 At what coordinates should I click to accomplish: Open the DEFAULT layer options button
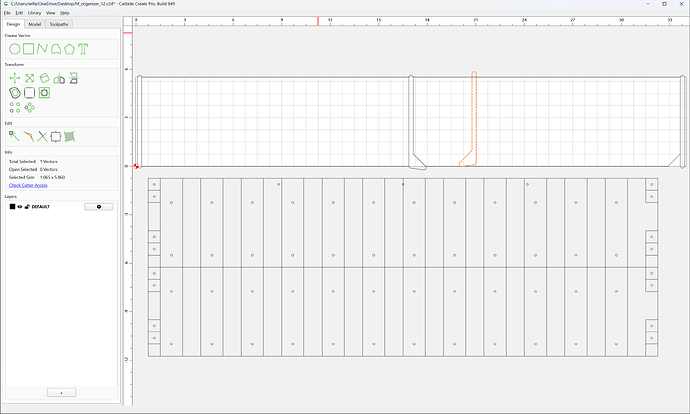[x=99, y=207]
